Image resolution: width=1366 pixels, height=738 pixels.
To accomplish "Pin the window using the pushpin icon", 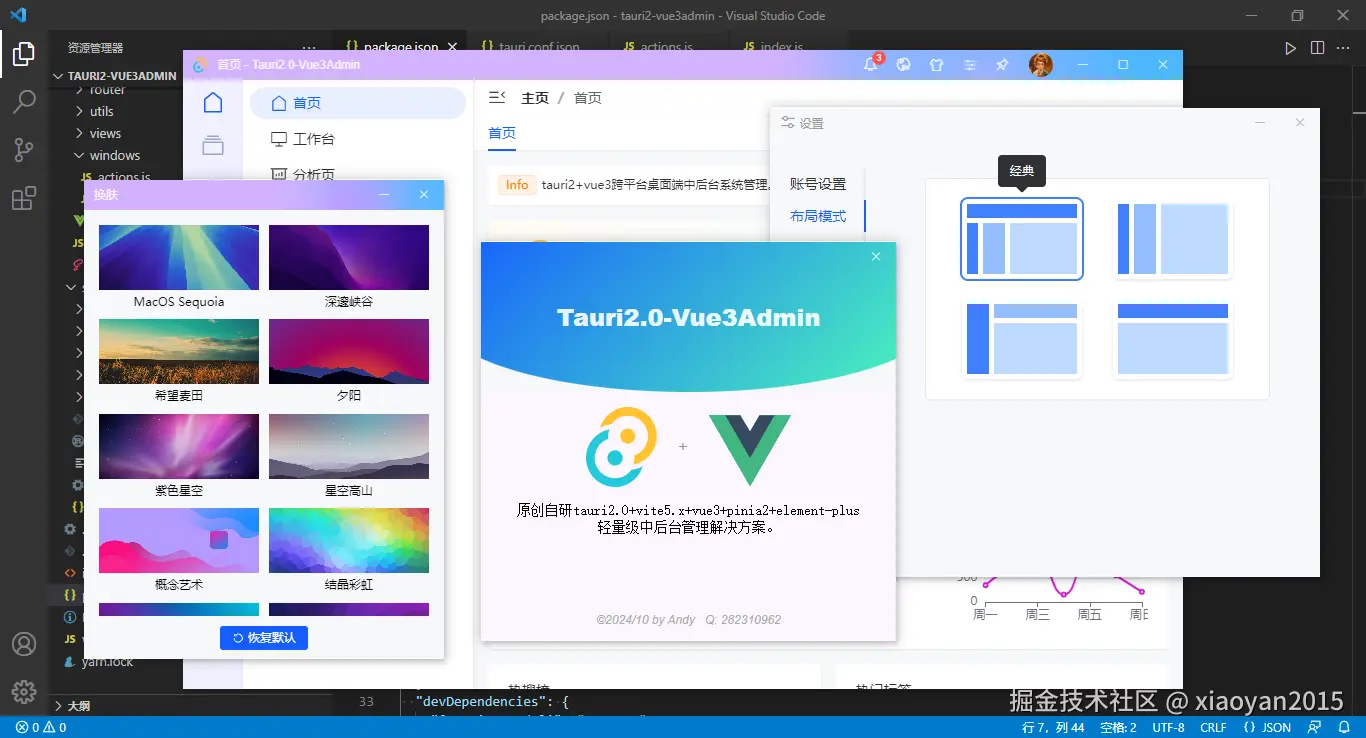I will (1001, 64).
